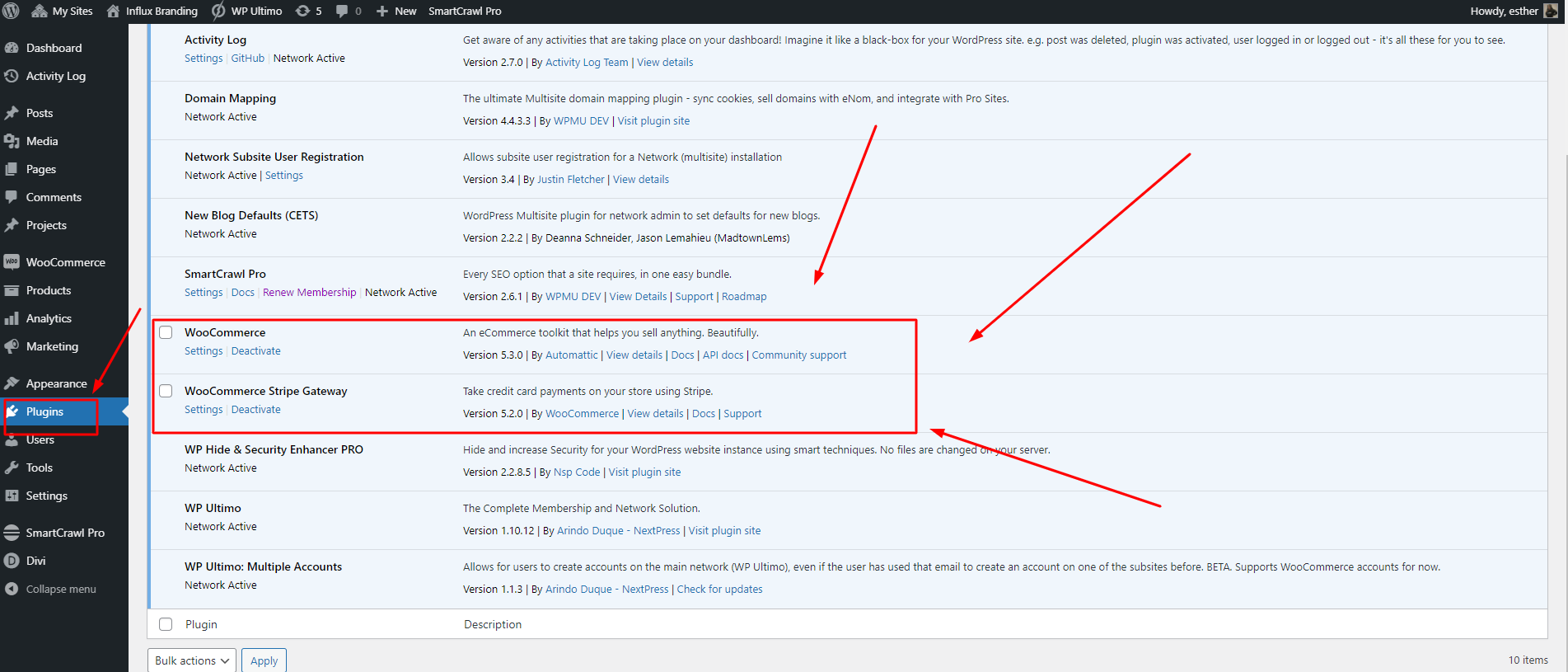Go to Settings in the sidebar menu
Image resolution: width=1568 pixels, height=672 pixels.
coord(46,496)
